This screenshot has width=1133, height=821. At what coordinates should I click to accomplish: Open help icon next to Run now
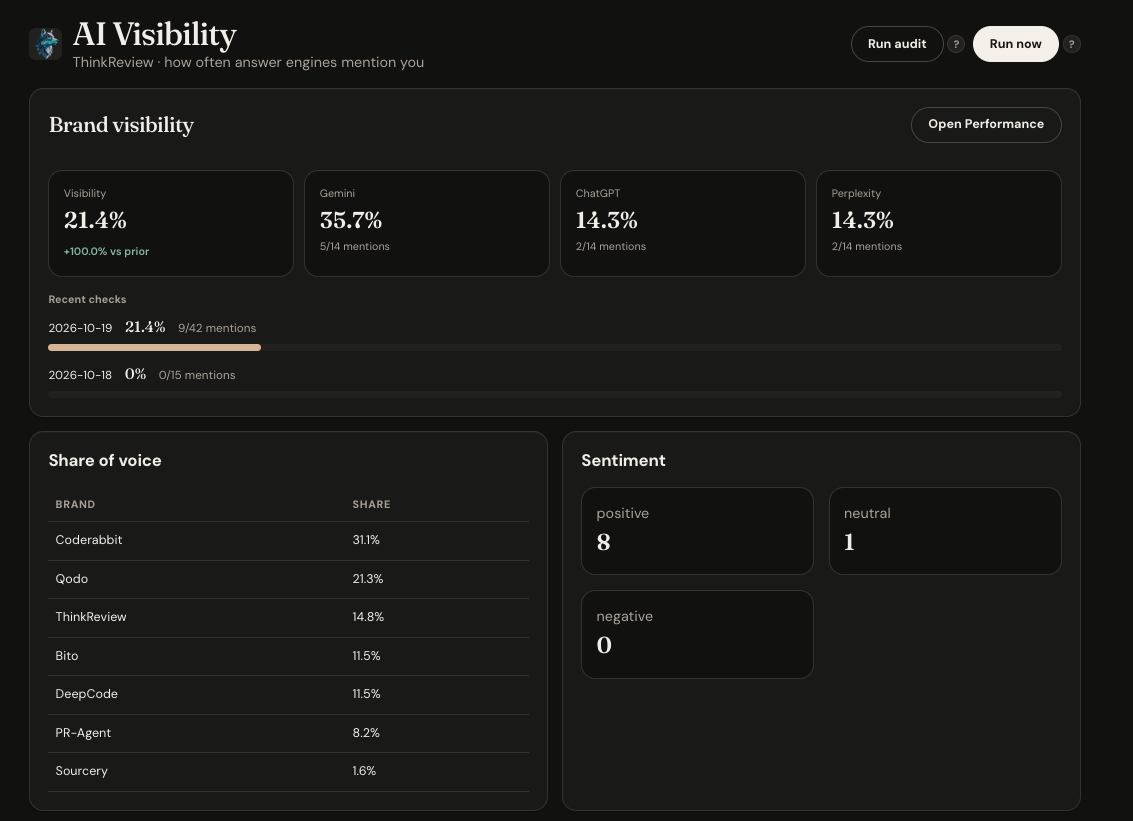pyautogui.click(x=1072, y=44)
